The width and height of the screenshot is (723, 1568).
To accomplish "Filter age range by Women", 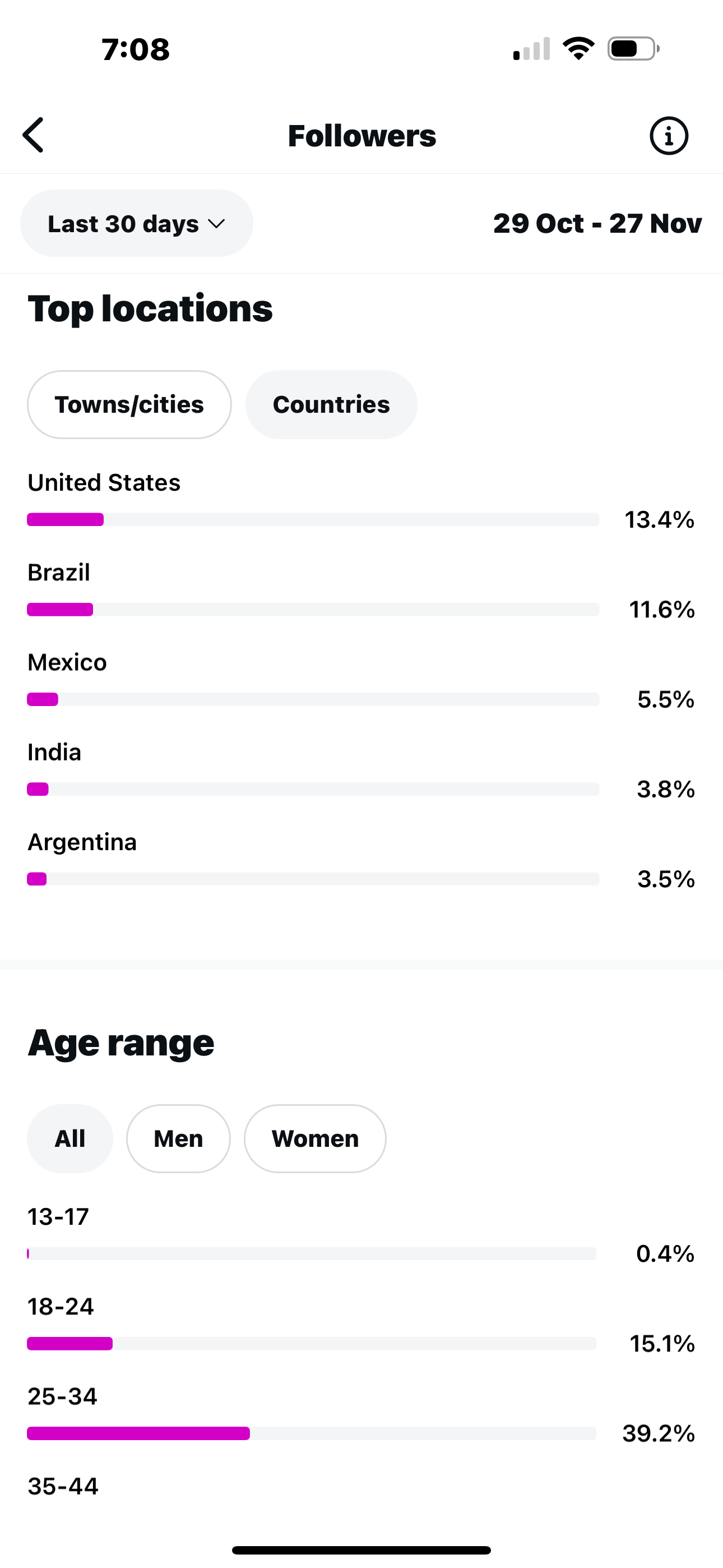I will click(314, 1139).
